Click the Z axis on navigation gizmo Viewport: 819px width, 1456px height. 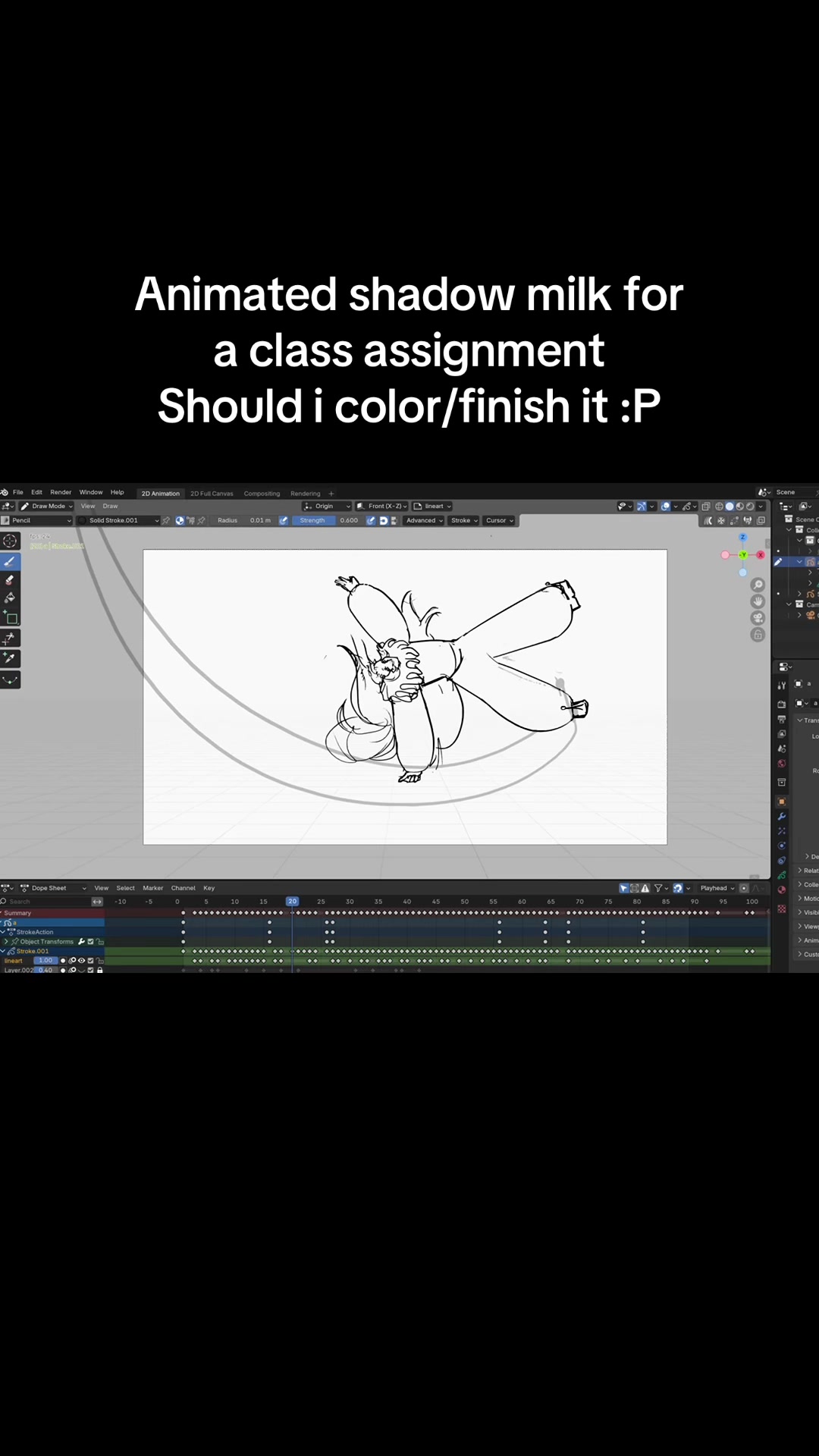coord(743,537)
